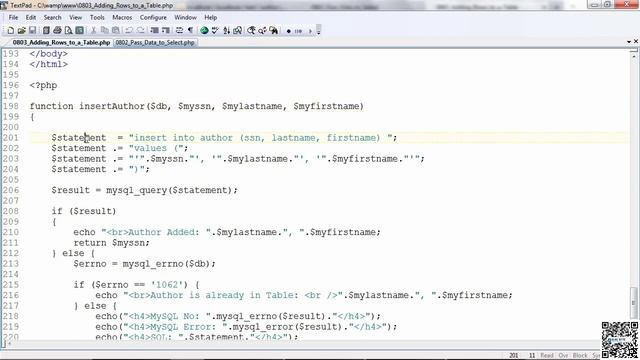Open the Help menu
The image size is (640, 360).
pos(210,17)
